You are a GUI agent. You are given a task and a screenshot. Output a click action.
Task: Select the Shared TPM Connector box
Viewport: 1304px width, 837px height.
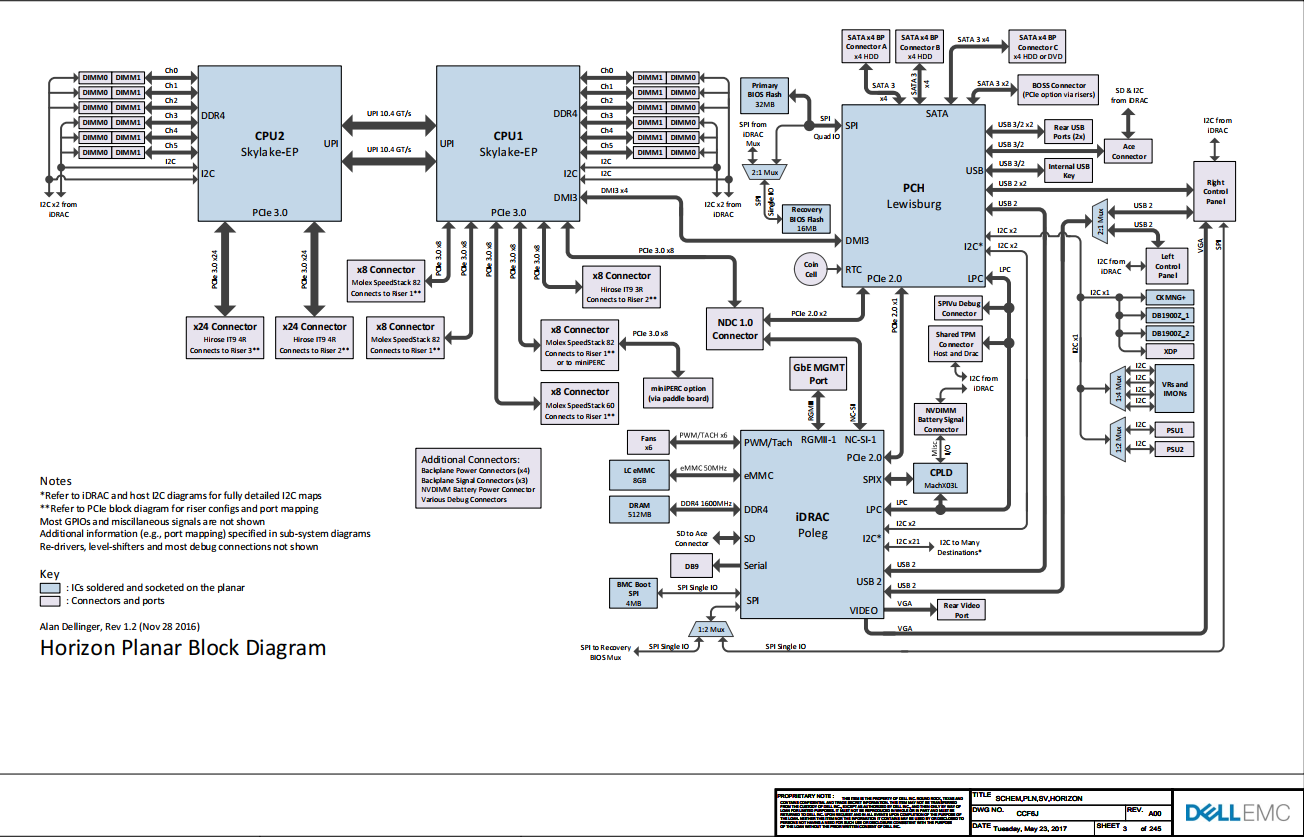955,344
